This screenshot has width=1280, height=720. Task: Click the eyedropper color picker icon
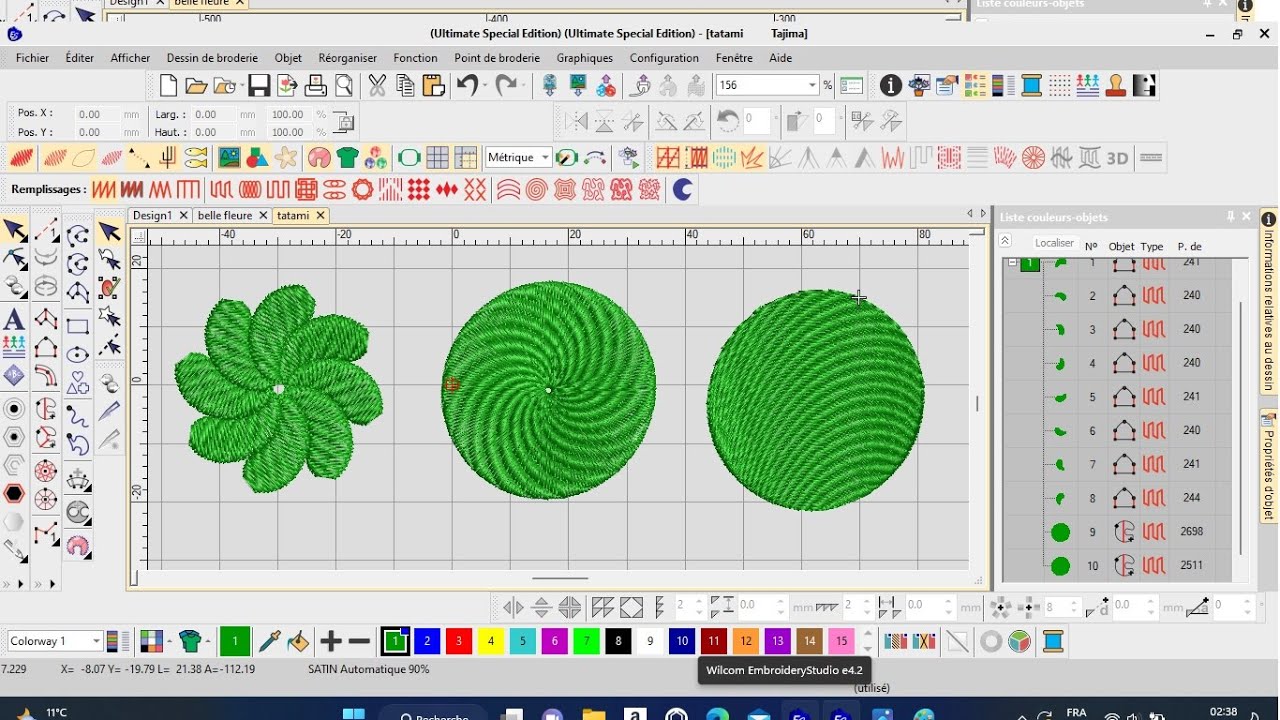(x=269, y=641)
